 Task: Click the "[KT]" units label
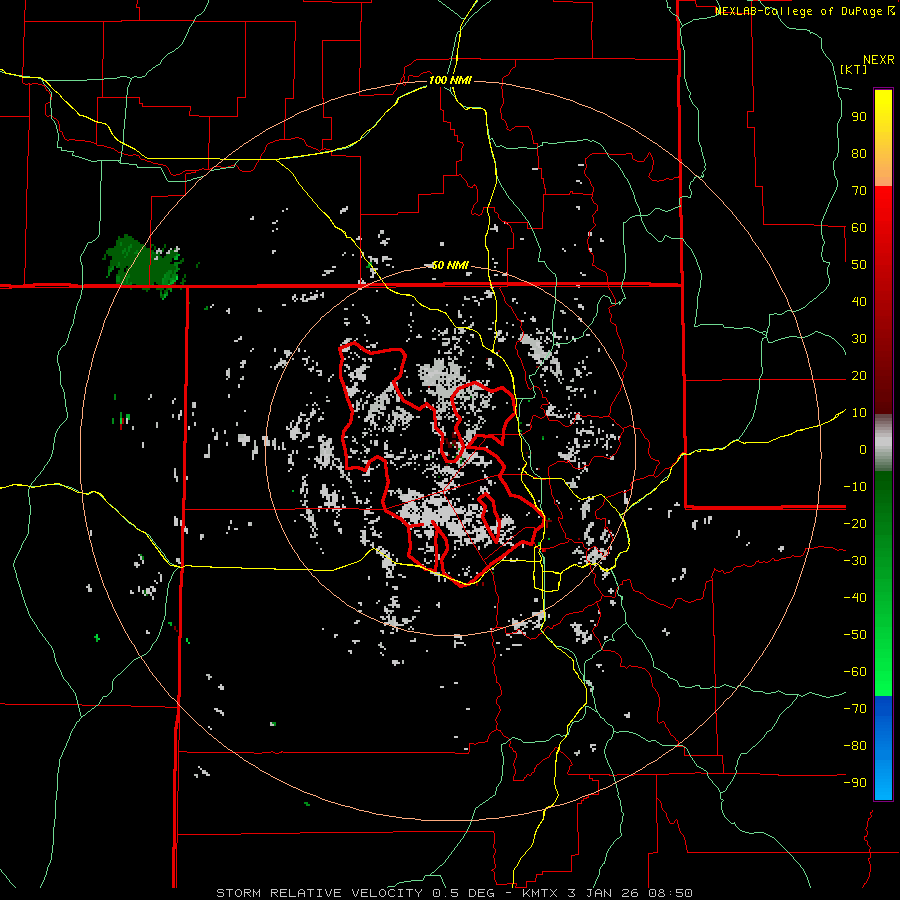[853, 69]
